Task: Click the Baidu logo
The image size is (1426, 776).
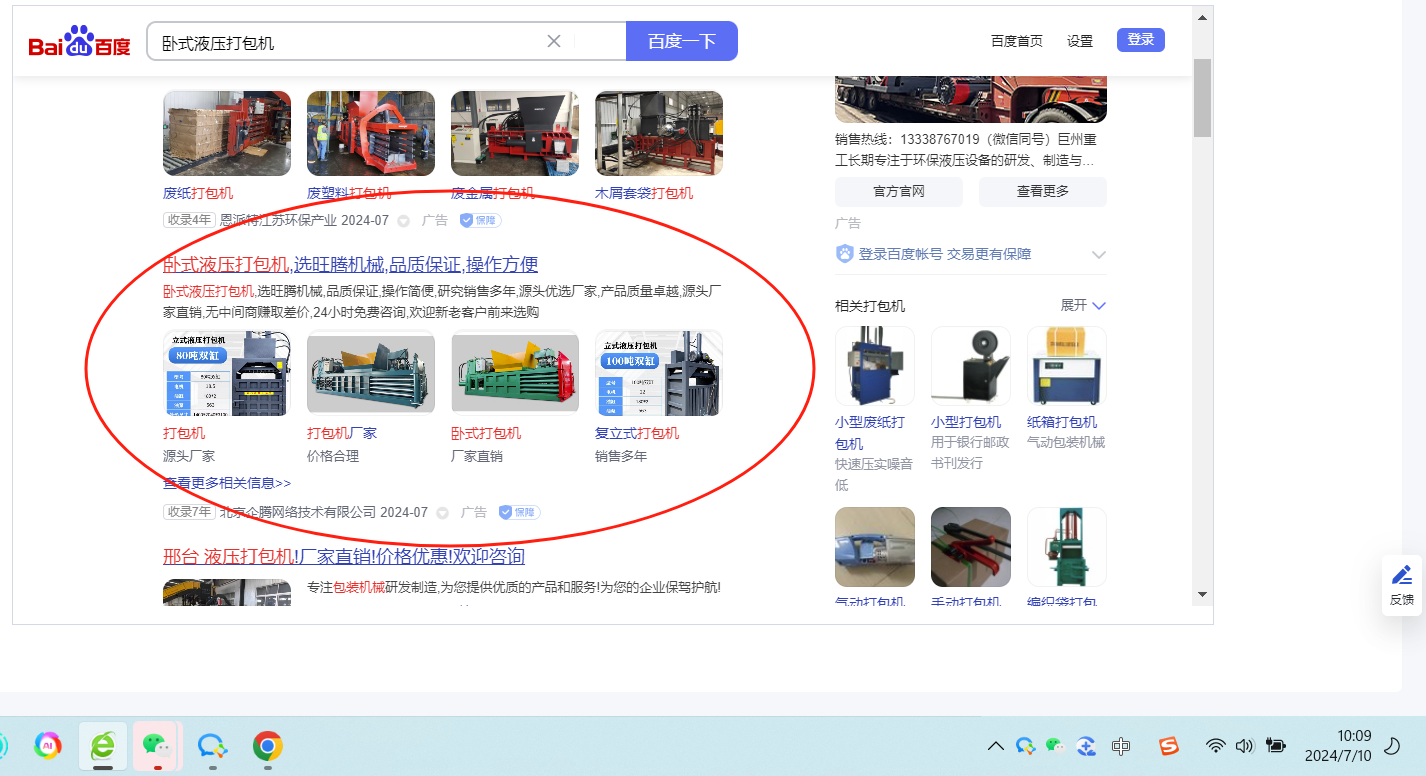Action: pyautogui.click(x=79, y=42)
